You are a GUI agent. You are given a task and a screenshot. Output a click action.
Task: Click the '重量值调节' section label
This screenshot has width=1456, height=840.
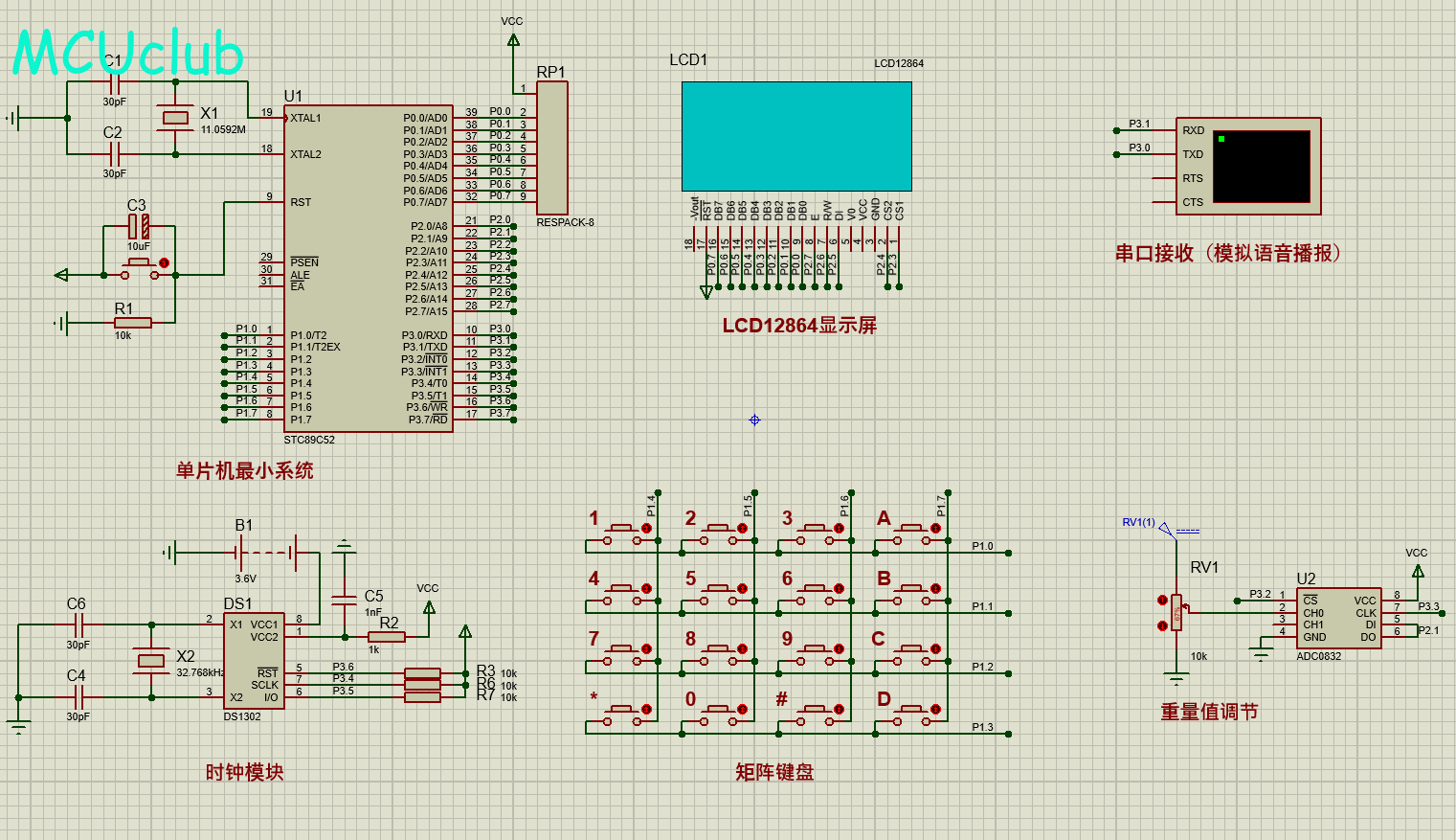point(1209,712)
